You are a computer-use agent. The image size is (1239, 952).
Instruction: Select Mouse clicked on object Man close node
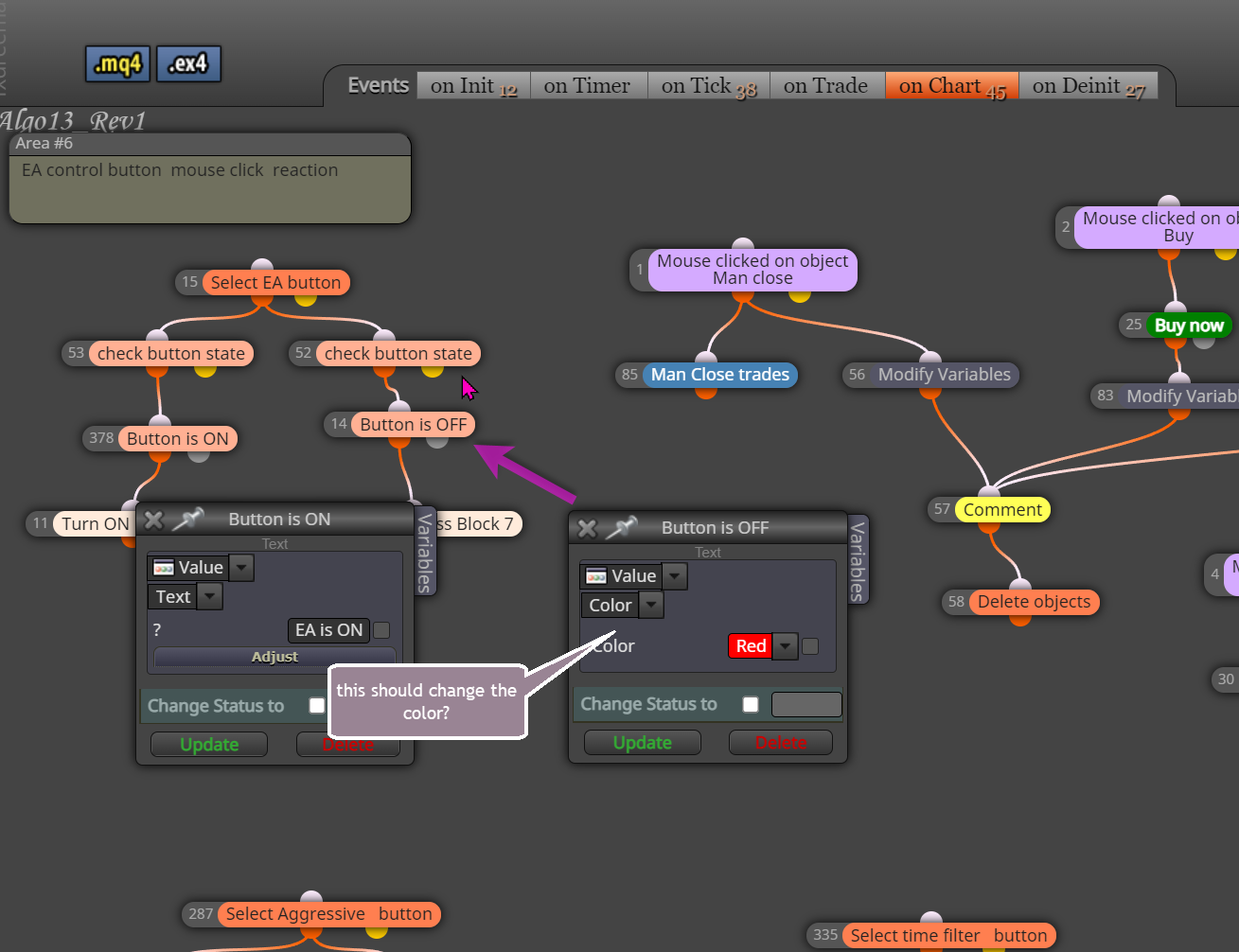click(752, 270)
